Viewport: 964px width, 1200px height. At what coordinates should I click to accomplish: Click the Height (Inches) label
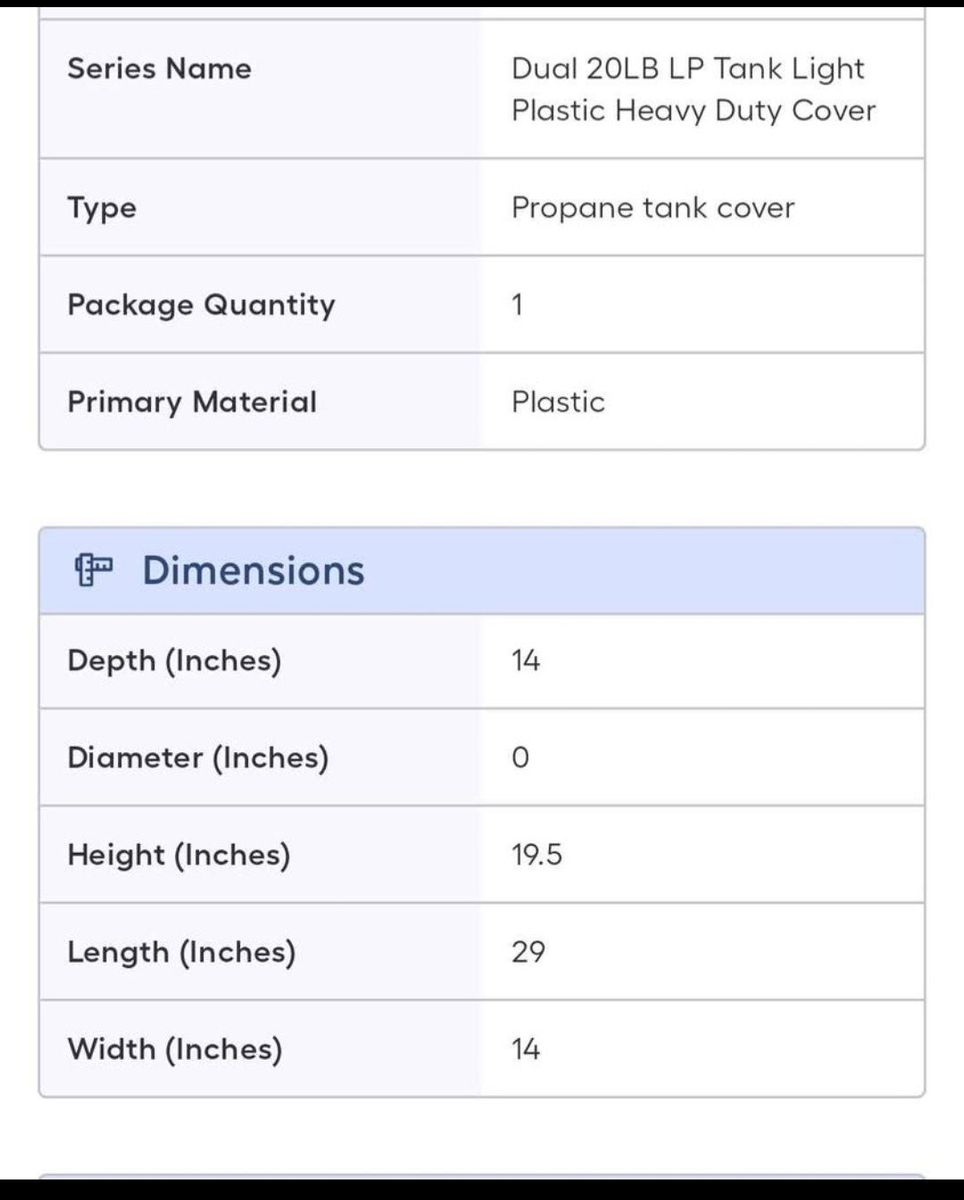click(179, 855)
